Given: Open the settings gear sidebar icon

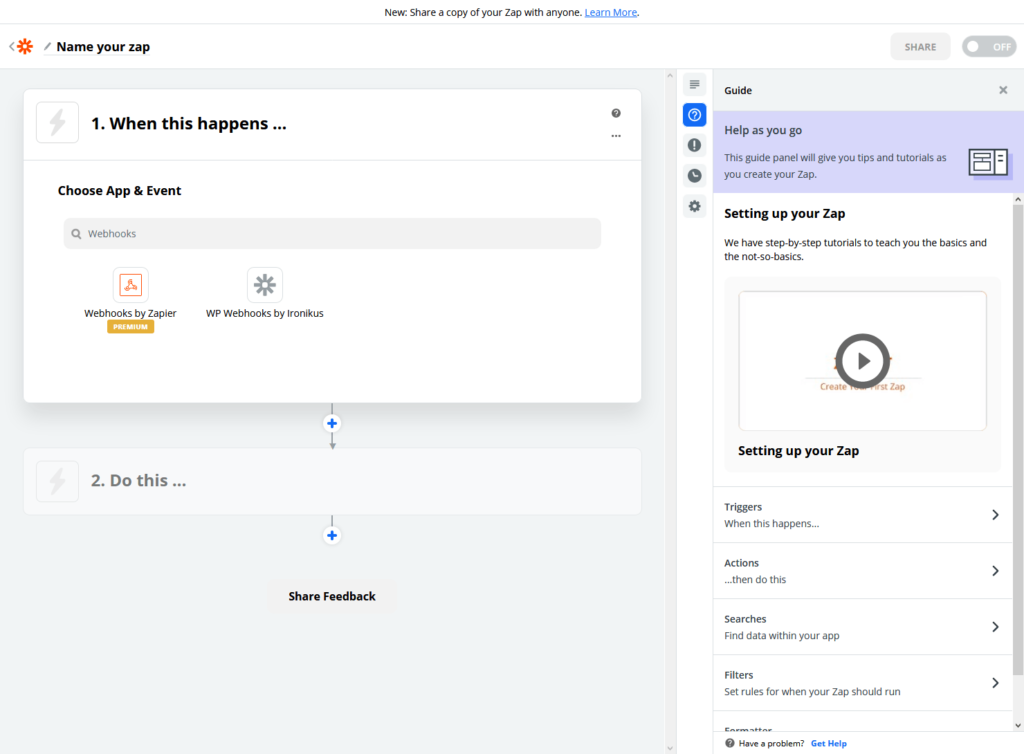Looking at the screenshot, I should pos(694,206).
